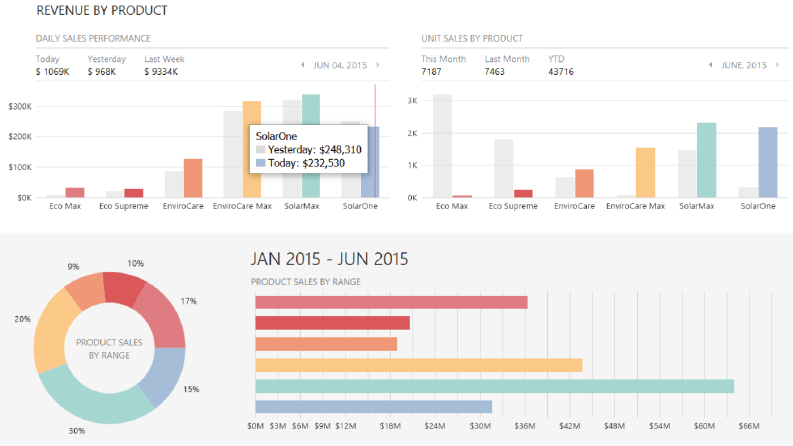Click the Eco Max gray bar in unit sales
This screenshot has height=446, width=793.
click(x=443, y=146)
